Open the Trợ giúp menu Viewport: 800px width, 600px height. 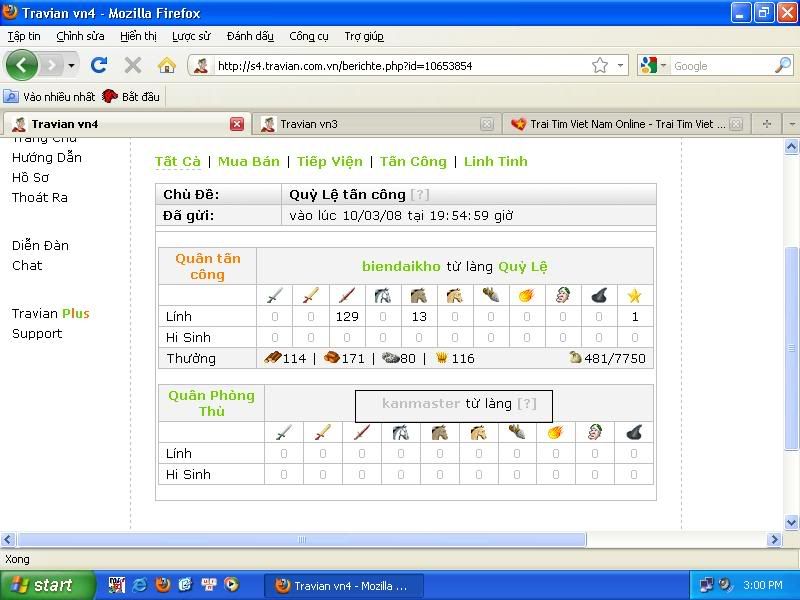point(364,36)
